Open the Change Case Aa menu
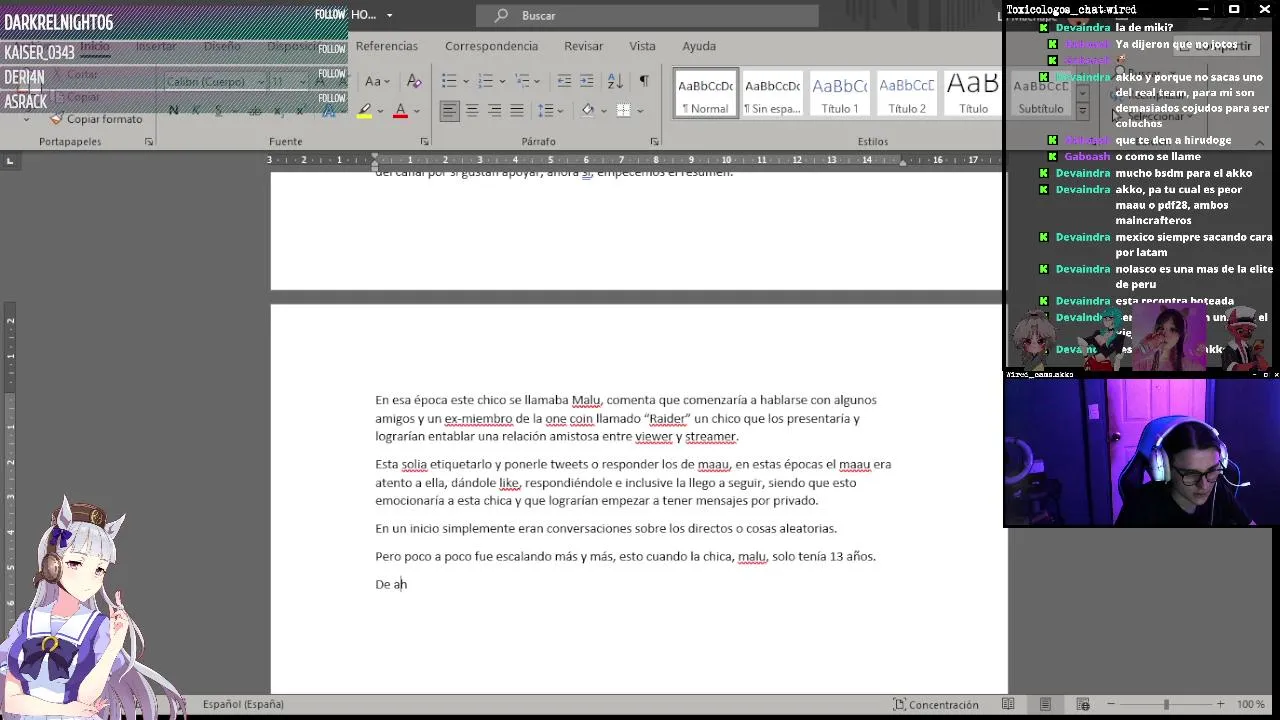 [x=376, y=81]
